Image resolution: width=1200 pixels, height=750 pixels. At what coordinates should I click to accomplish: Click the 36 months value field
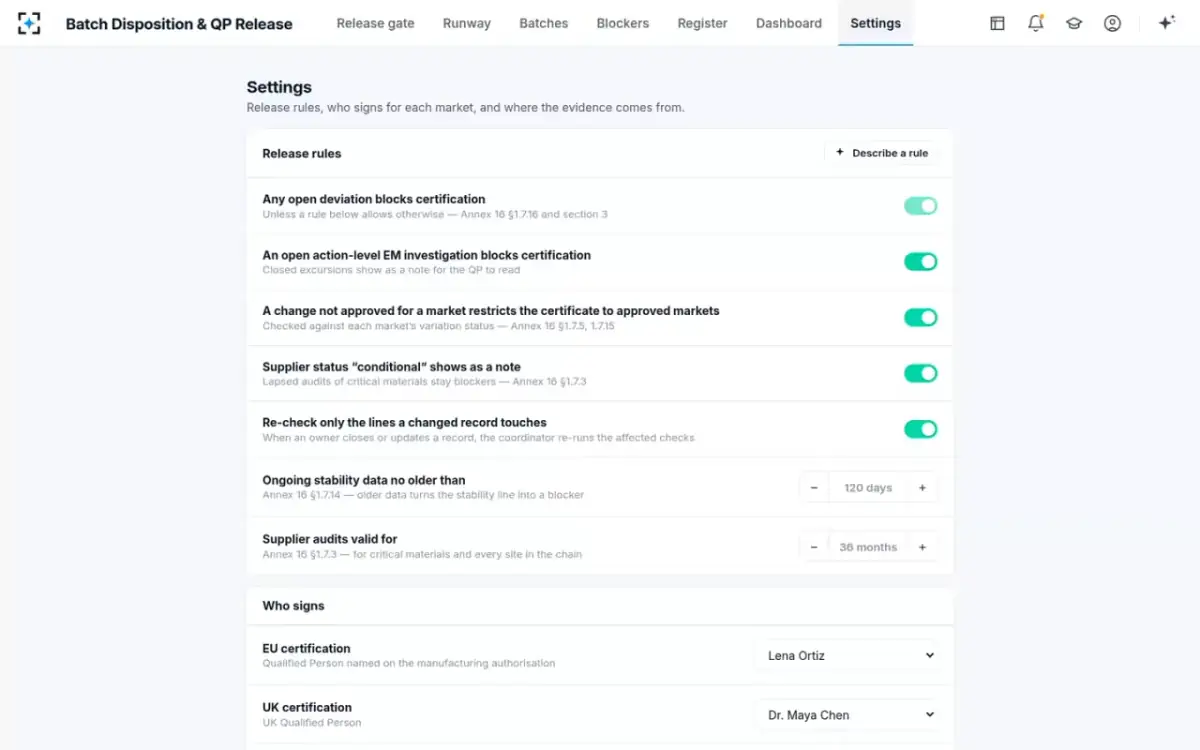(x=868, y=547)
